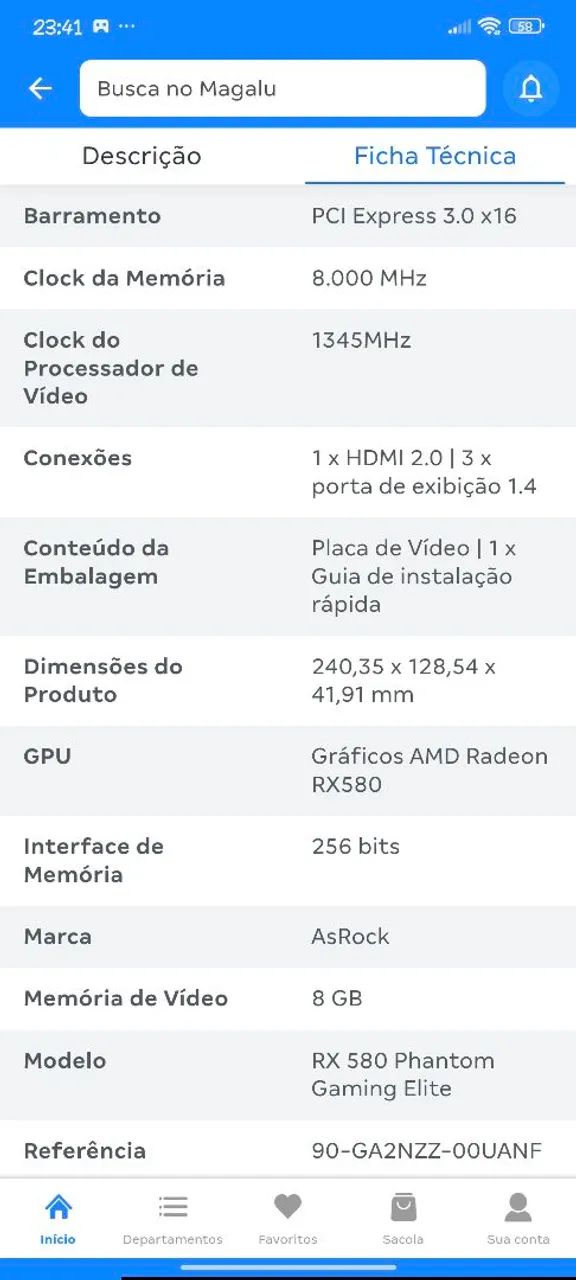Viewport: 576px width, 1280px height.
Task: Tap the Clock da Memória value
Action: click(x=366, y=278)
